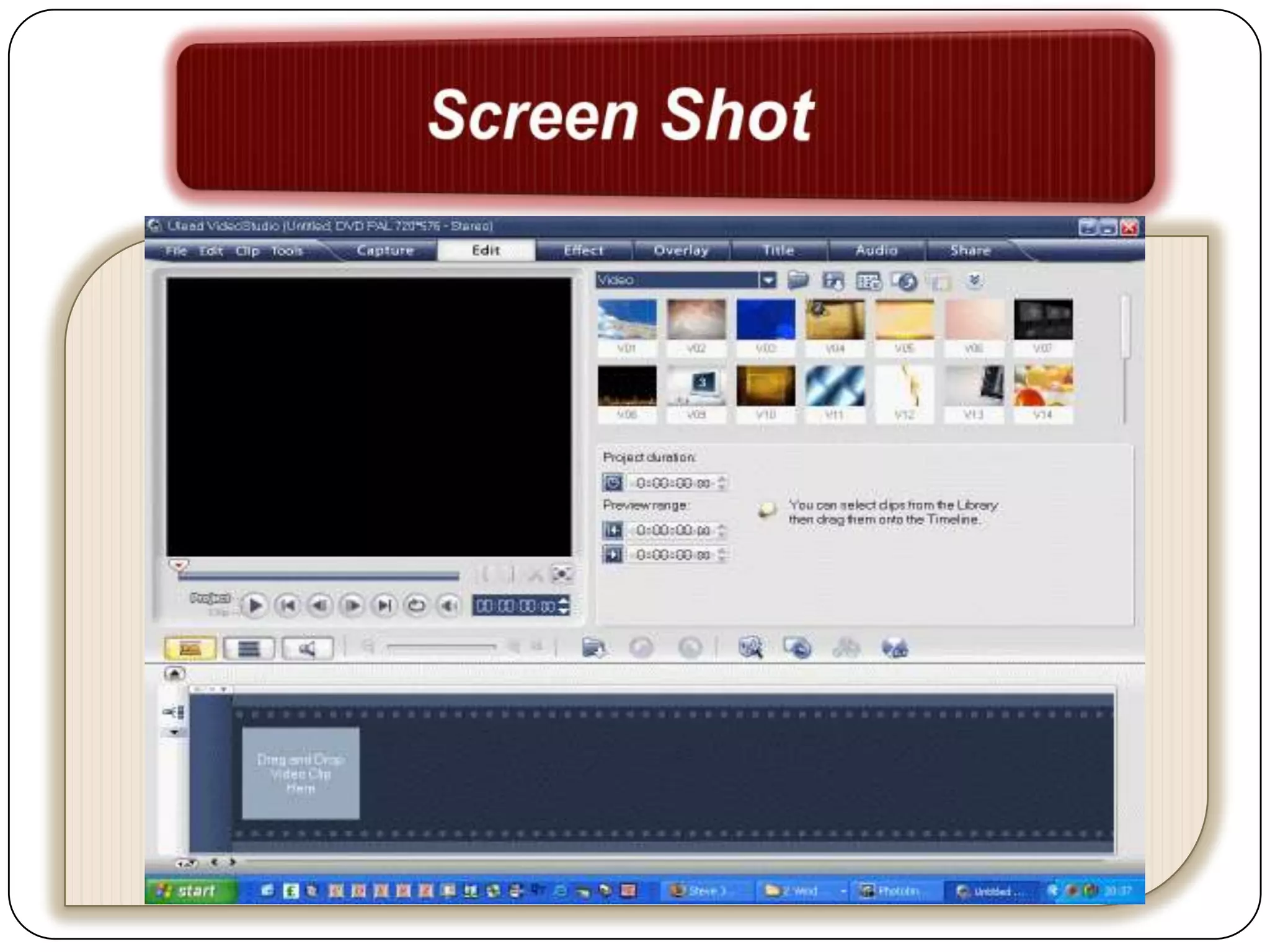
Task: Select the V14 fruit video thumbnail
Action: tap(1043, 386)
